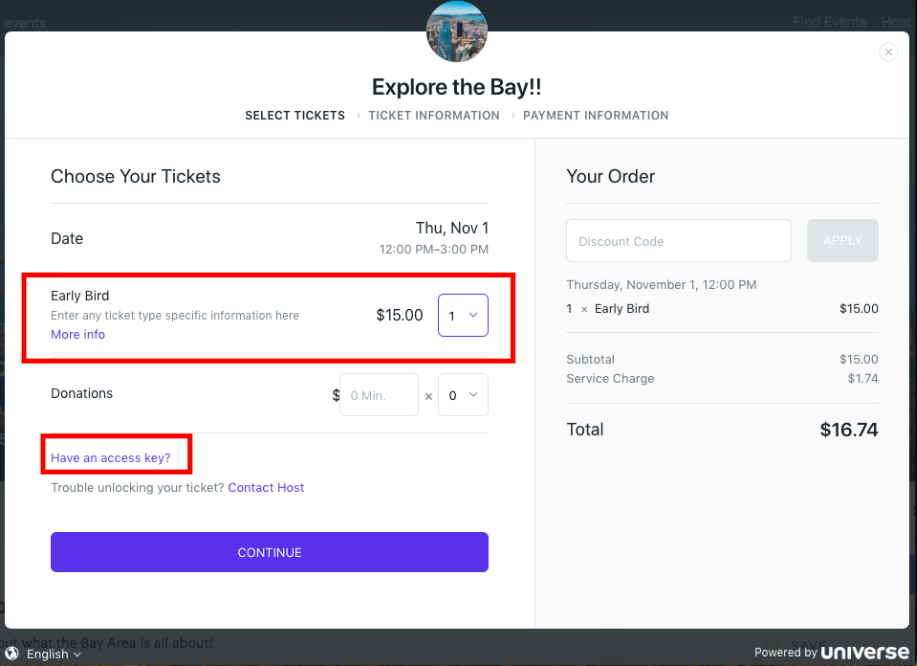Select the Ticket Information step

tap(434, 115)
